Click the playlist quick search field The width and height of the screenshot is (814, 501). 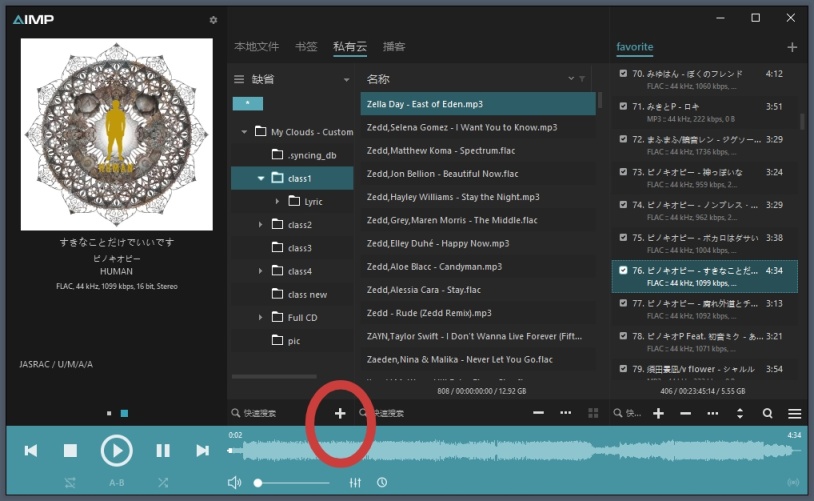629,413
